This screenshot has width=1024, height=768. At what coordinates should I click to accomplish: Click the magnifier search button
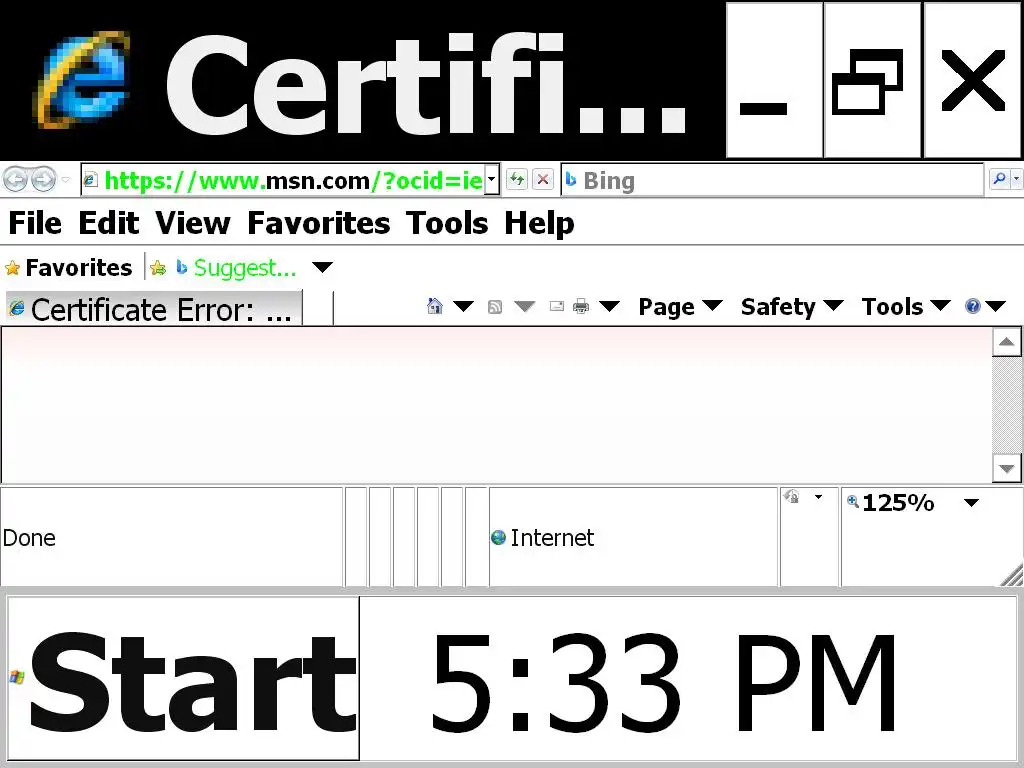999,179
